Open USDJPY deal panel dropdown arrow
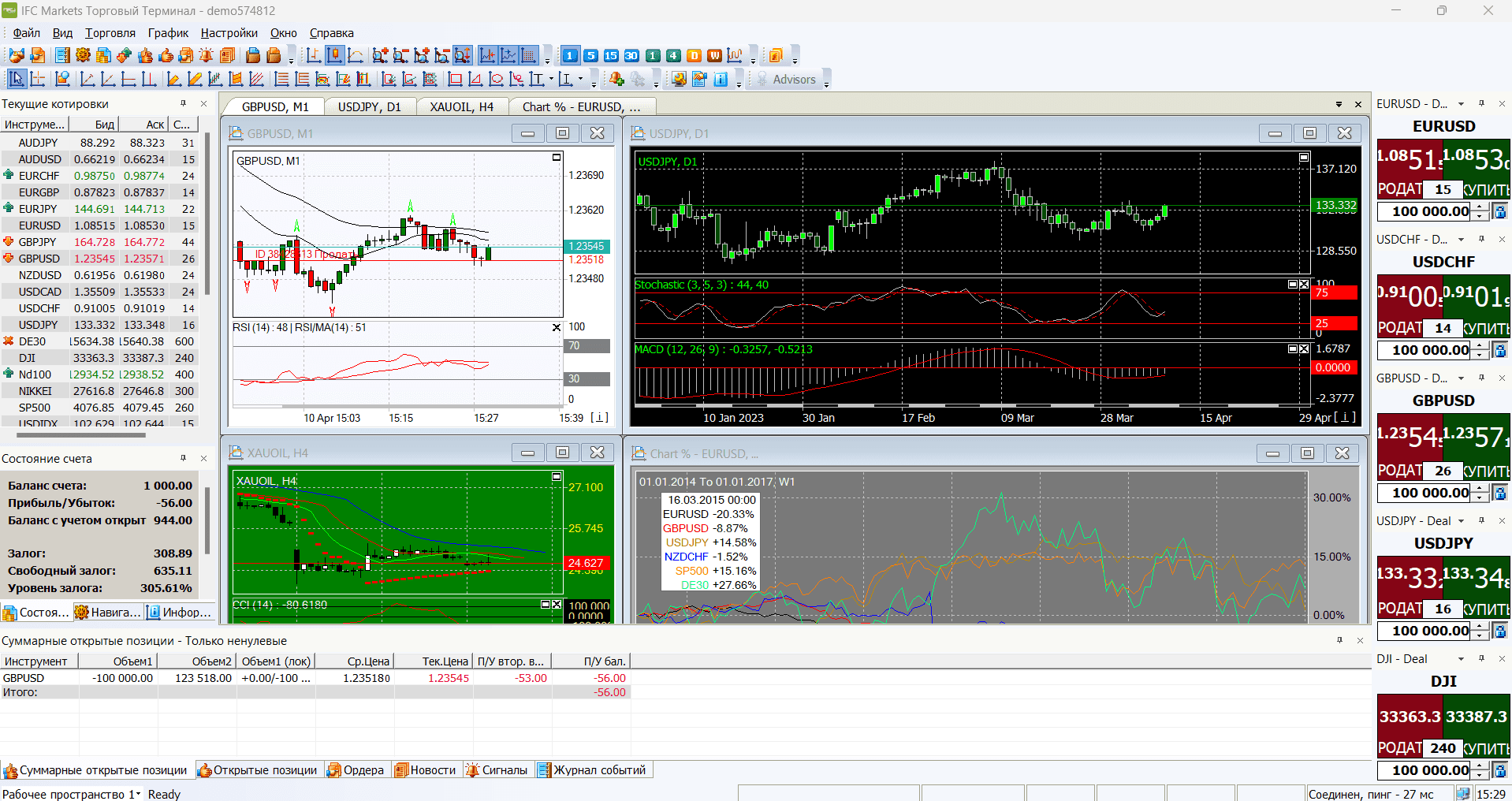This screenshot has height=801, width=1512. (x=1461, y=521)
